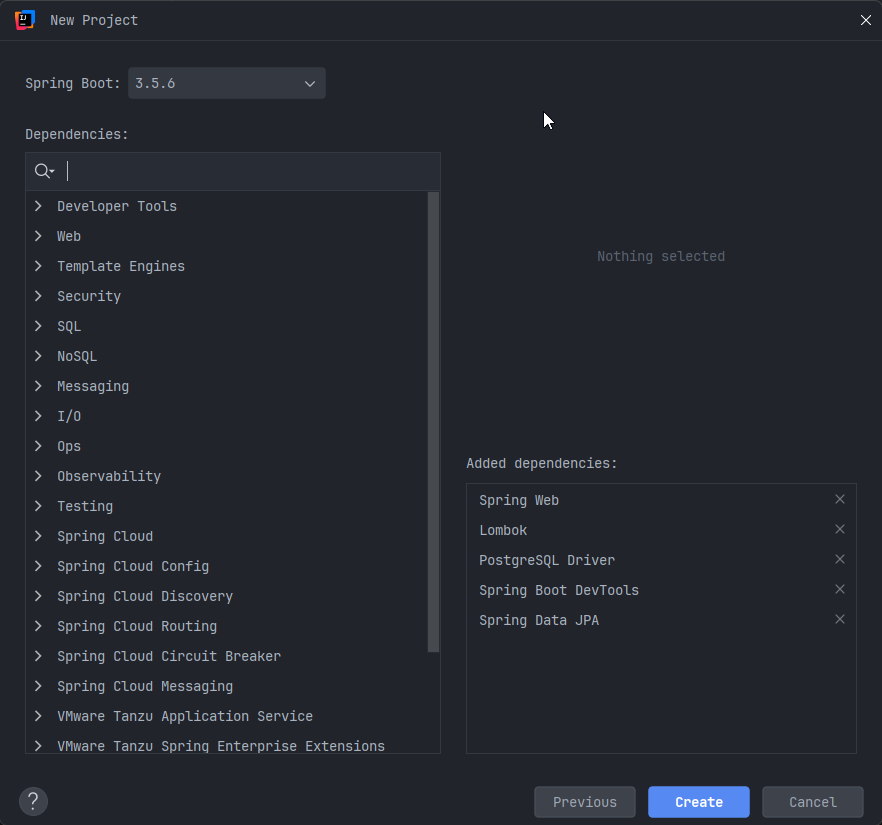Open the Spring Boot version dropdown
The width and height of the screenshot is (882, 825).
[227, 83]
